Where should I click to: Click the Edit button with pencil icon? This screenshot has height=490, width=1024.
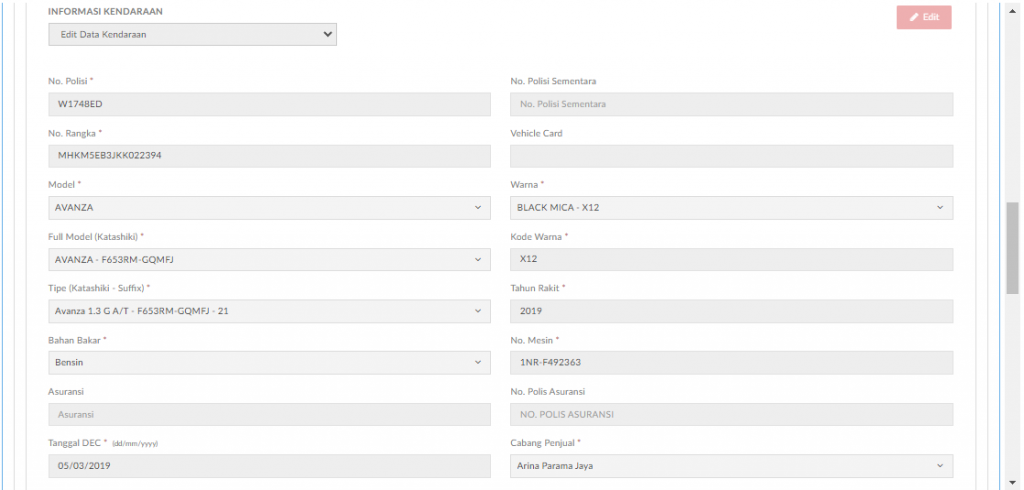pos(923,18)
